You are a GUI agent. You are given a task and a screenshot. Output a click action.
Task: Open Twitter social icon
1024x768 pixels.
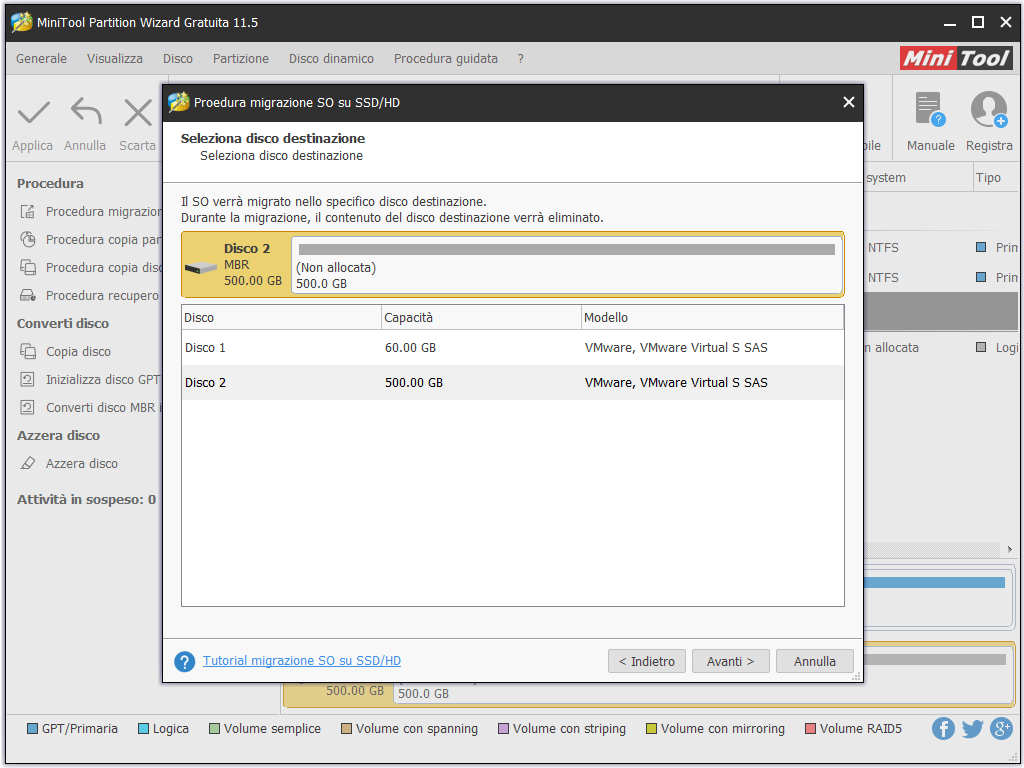pyautogui.click(x=972, y=729)
